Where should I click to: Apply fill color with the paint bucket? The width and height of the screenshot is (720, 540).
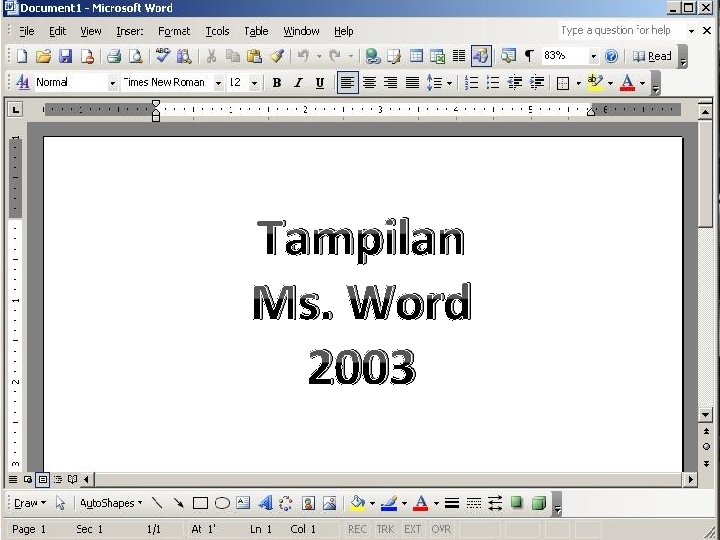pyautogui.click(x=357, y=503)
